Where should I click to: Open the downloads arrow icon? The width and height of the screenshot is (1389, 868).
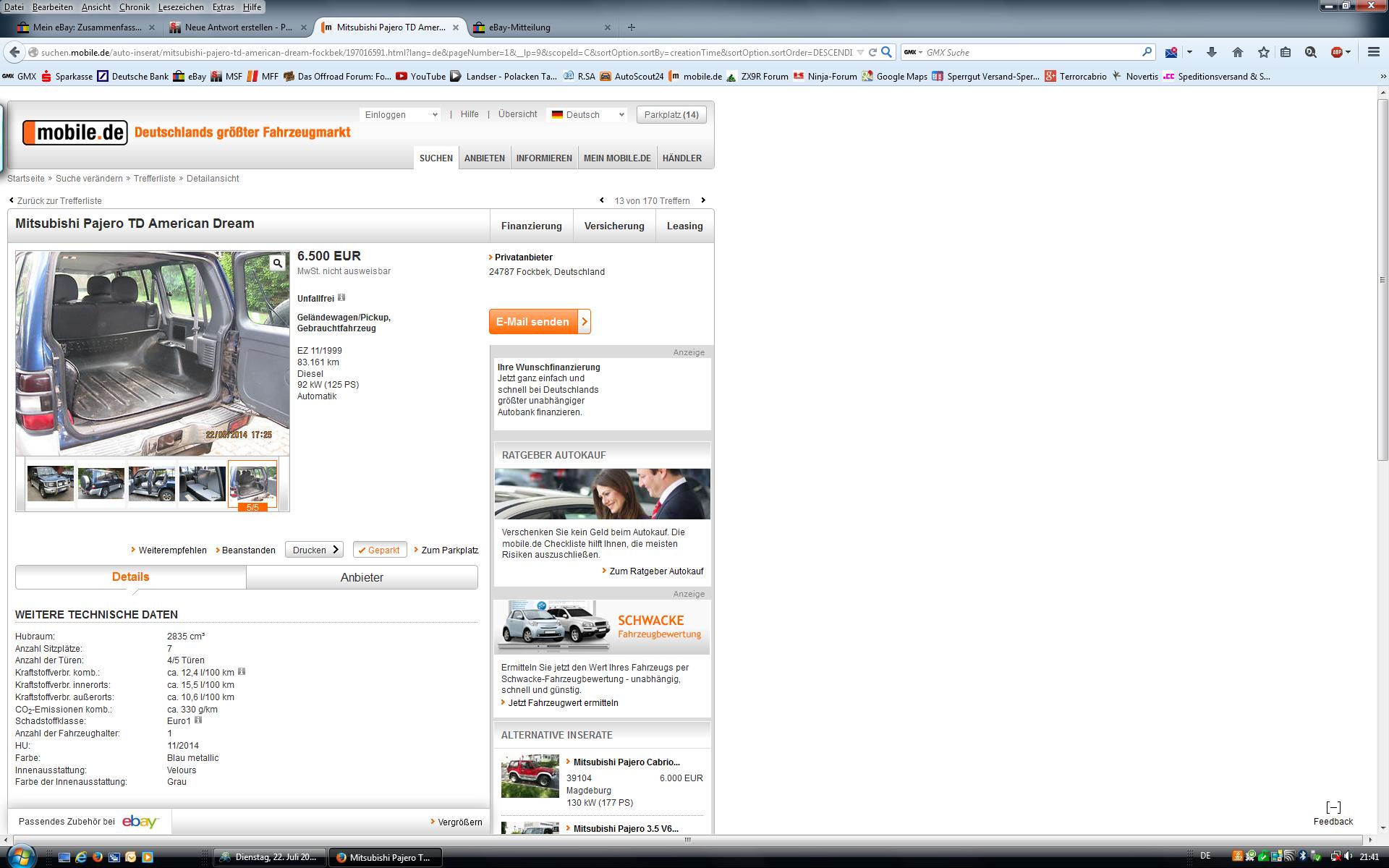point(1212,52)
